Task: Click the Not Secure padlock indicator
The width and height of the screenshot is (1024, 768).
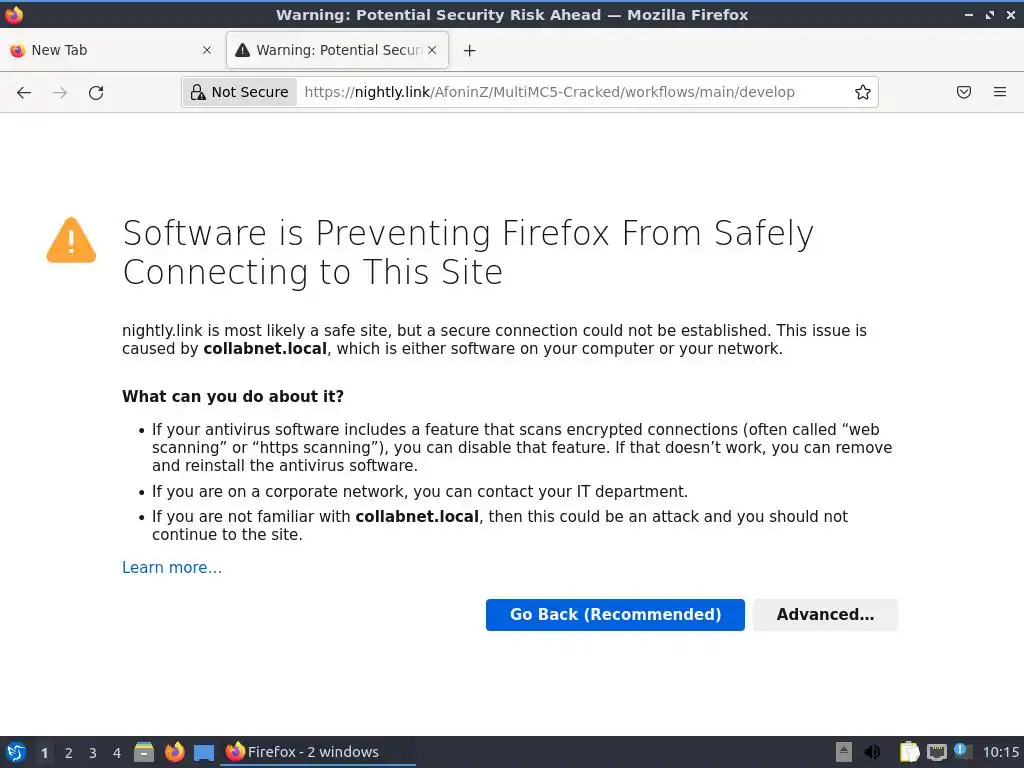Action: click(x=240, y=92)
